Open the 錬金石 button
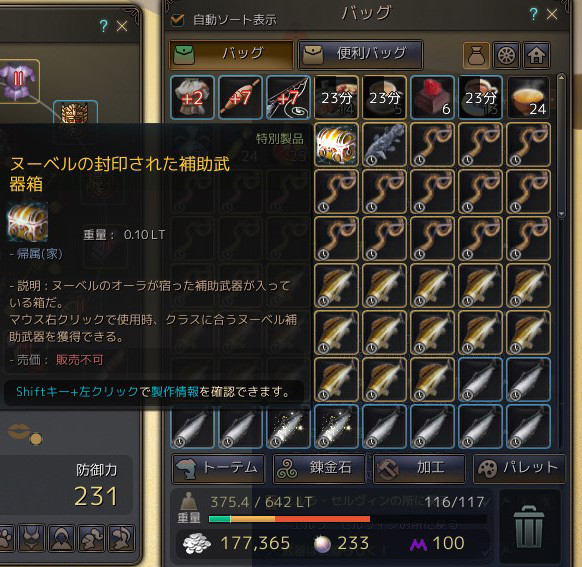The width and height of the screenshot is (582, 567). (x=319, y=469)
